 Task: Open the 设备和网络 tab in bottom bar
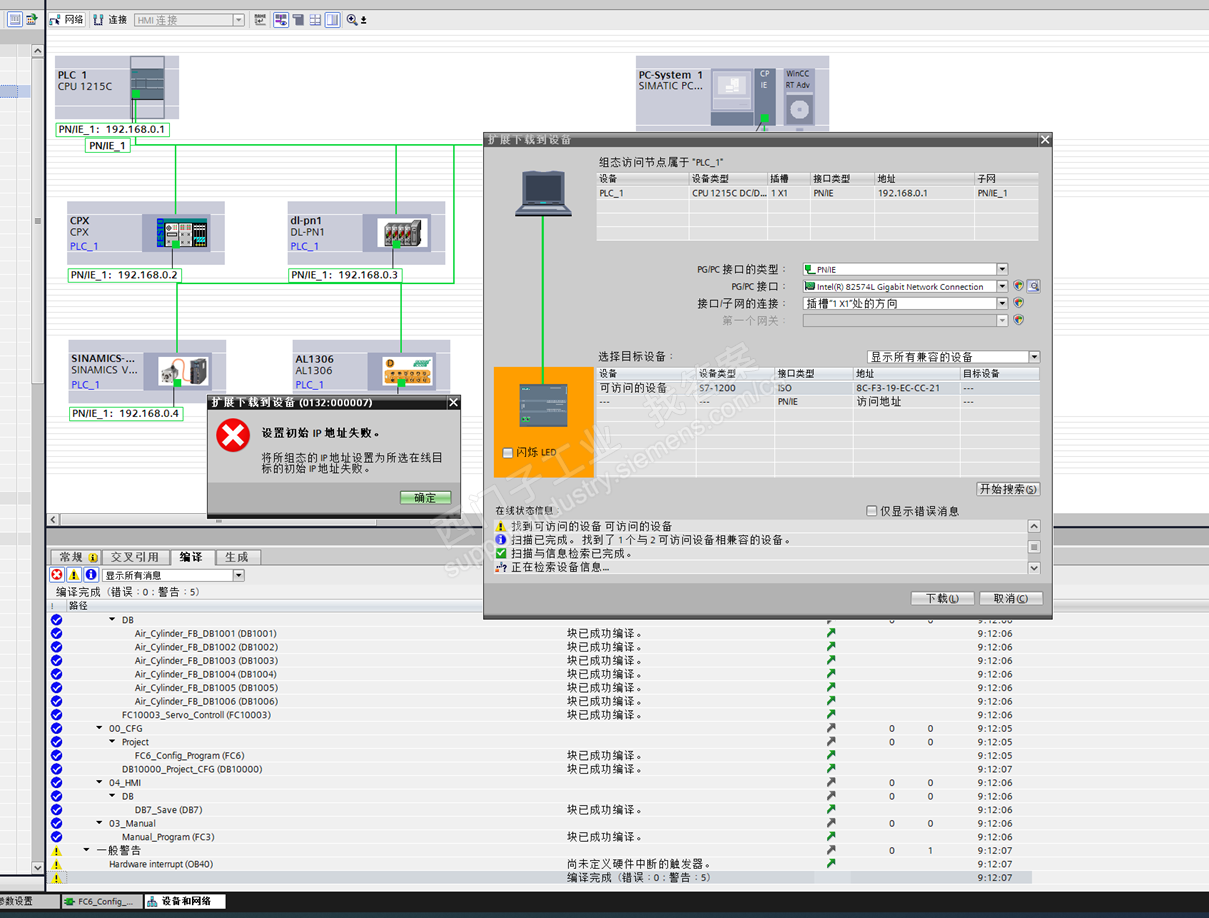click(x=184, y=902)
